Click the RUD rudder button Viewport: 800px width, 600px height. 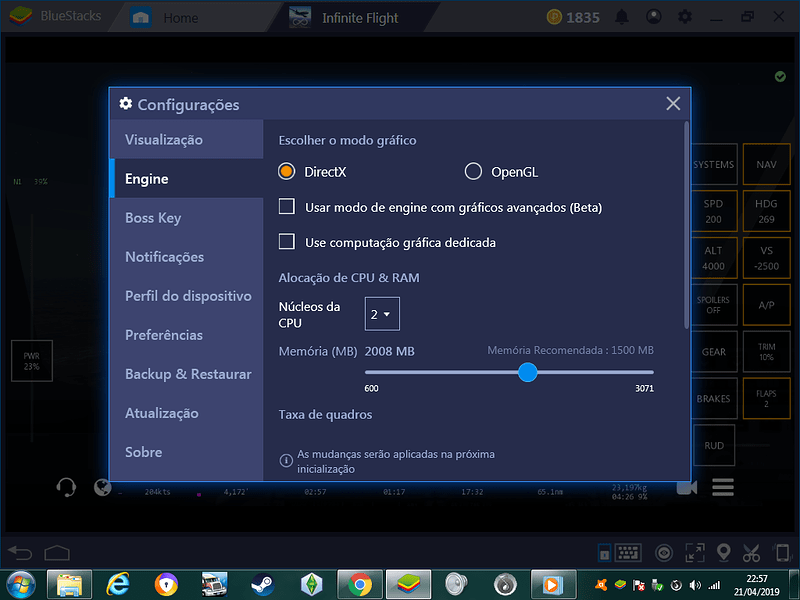pyautogui.click(x=714, y=445)
